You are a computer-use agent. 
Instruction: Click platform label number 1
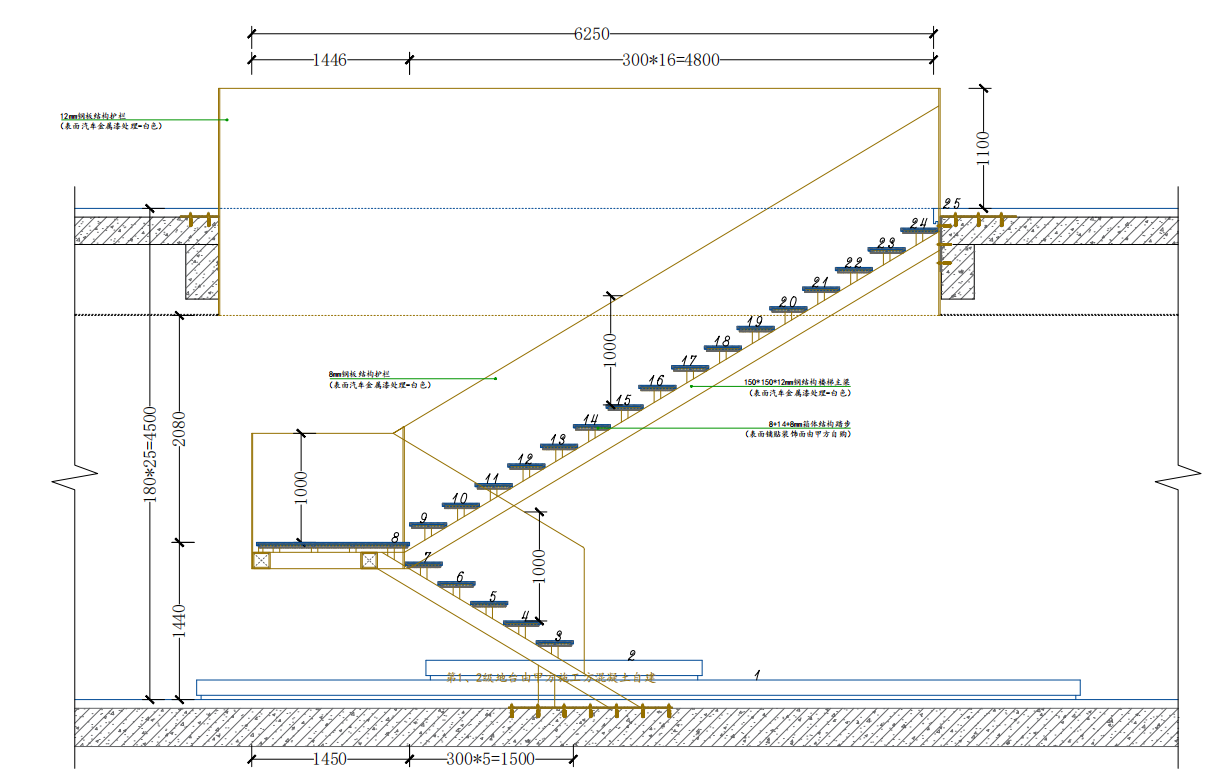(x=757, y=675)
